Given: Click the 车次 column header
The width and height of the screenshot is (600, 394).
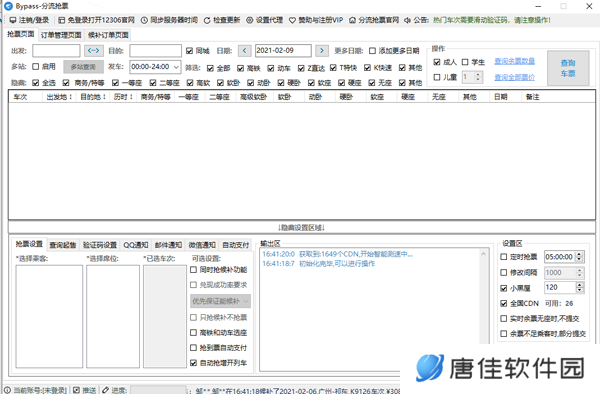Looking at the screenshot, I should click(26, 97).
